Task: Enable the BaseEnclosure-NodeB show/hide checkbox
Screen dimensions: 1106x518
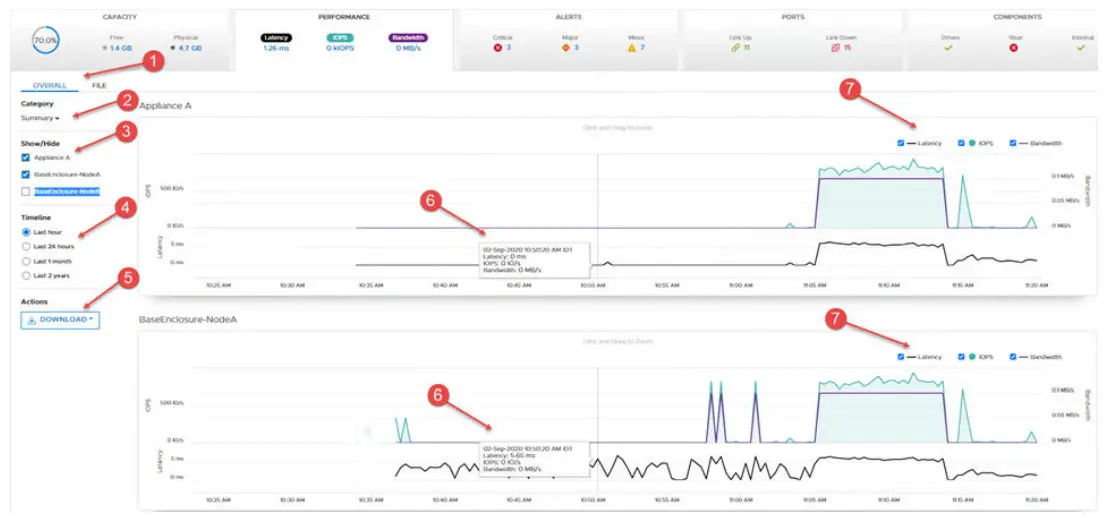Action: 26,191
